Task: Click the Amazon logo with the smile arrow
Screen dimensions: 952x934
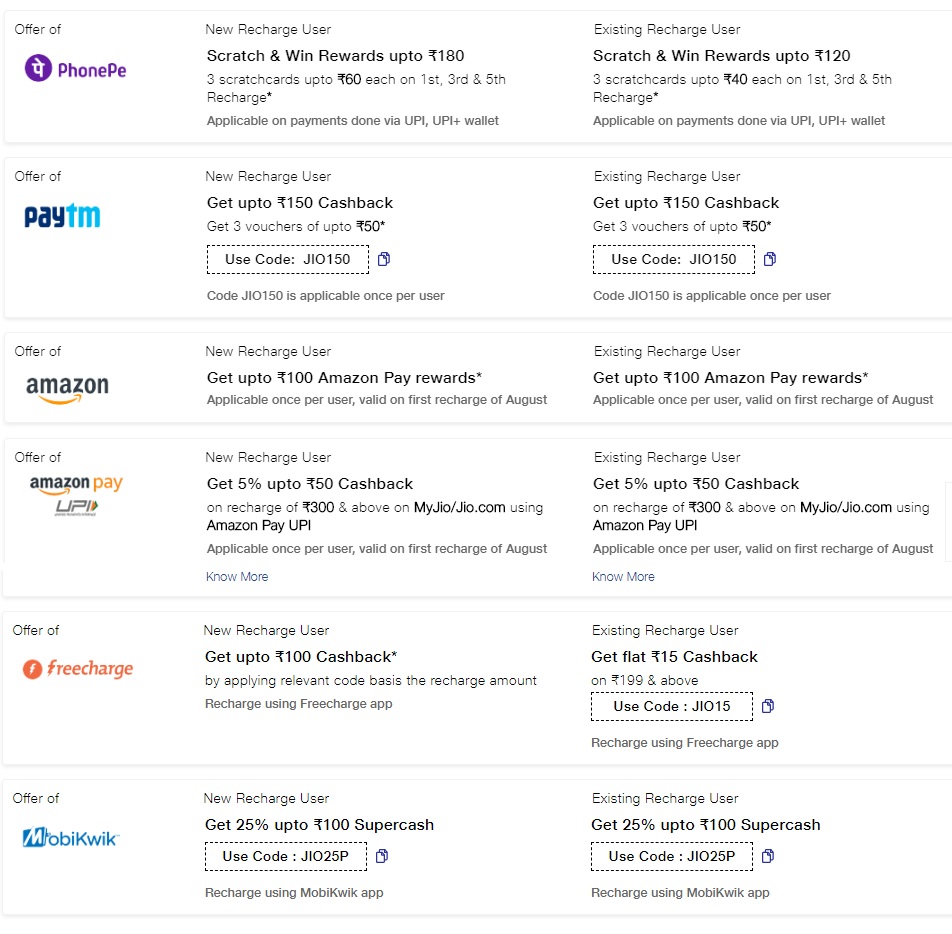Action: click(x=67, y=388)
